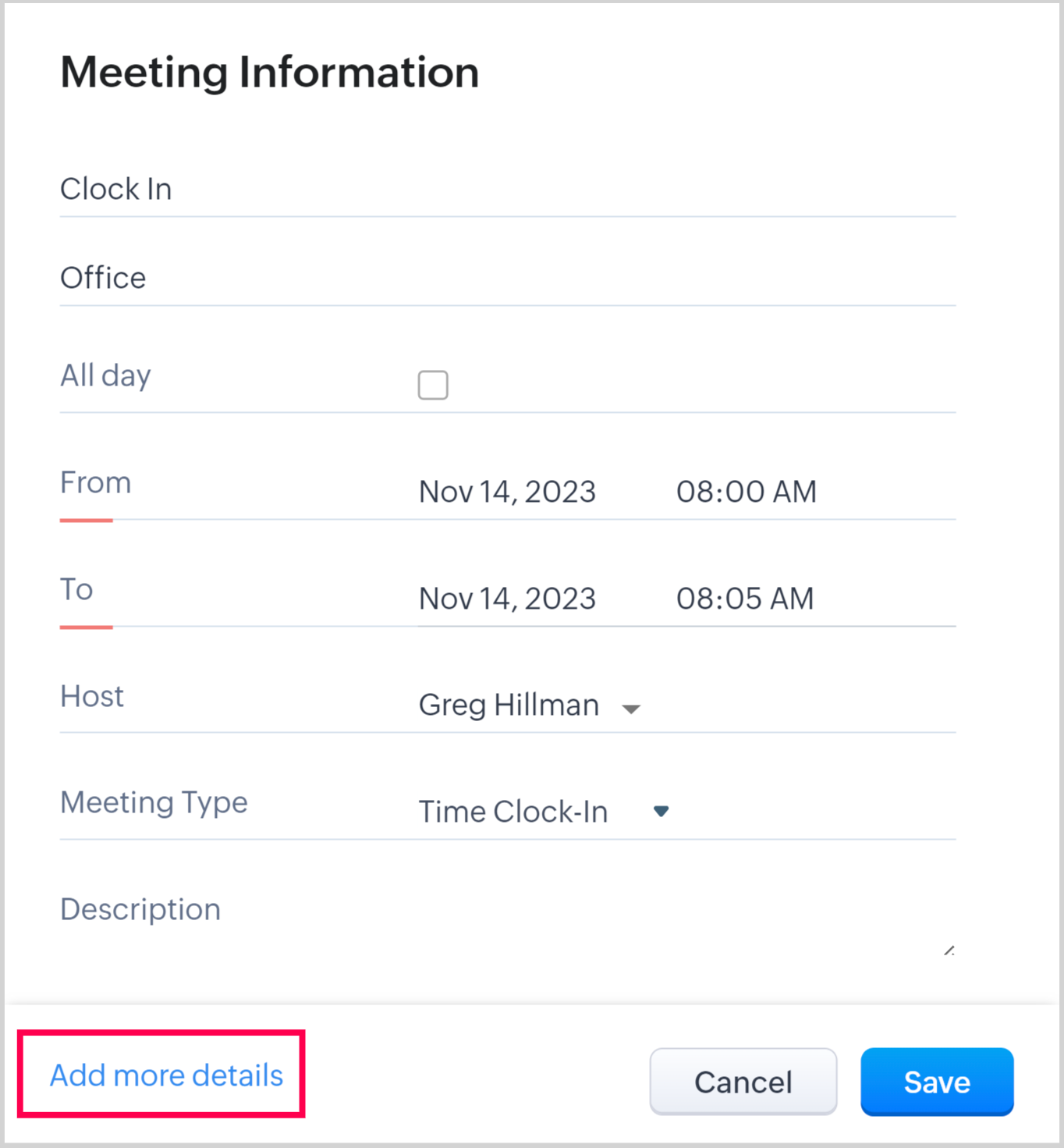Viewport: 1064px width, 1148px height.
Task: Click the Clock In title field
Action: click(x=507, y=190)
